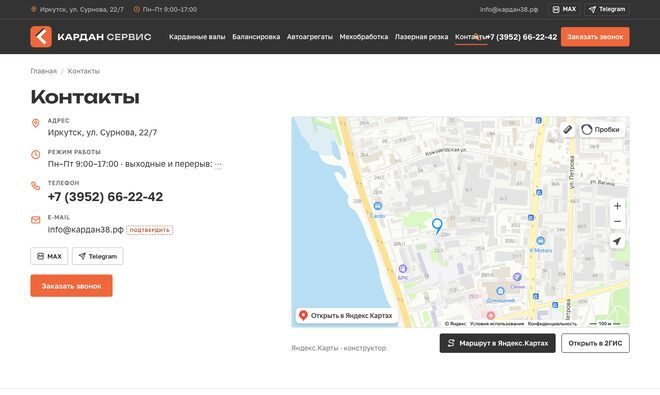Open Конфиденциальность map link
Viewport: 660px width, 395px height.
(552, 324)
